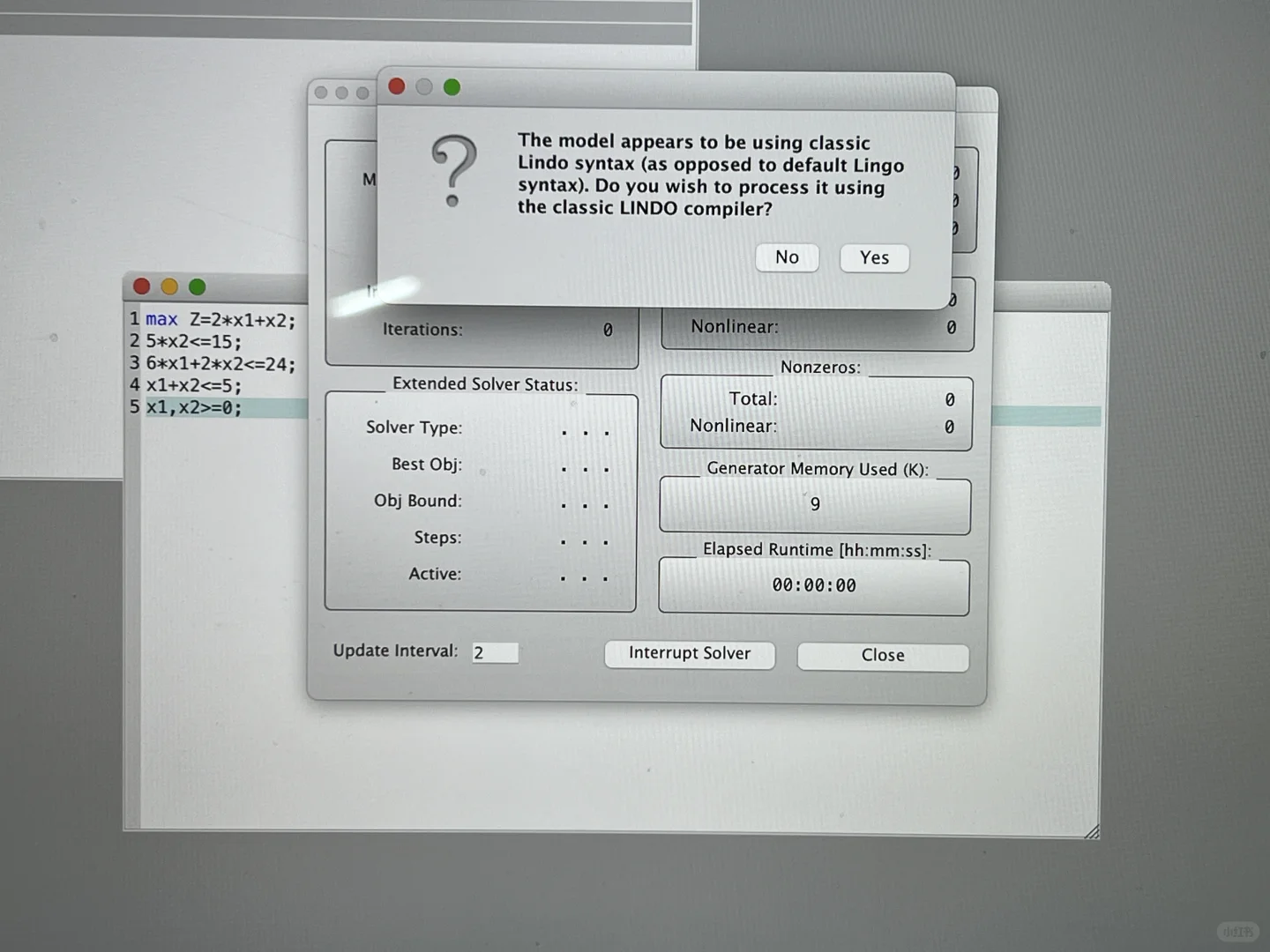Click the Update Interval input field
Screen dimensions: 1270x952
click(495, 652)
